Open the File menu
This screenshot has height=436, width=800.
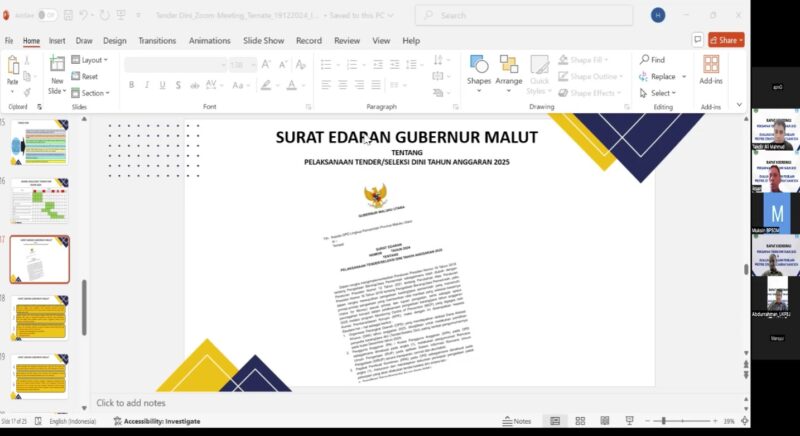point(9,41)
